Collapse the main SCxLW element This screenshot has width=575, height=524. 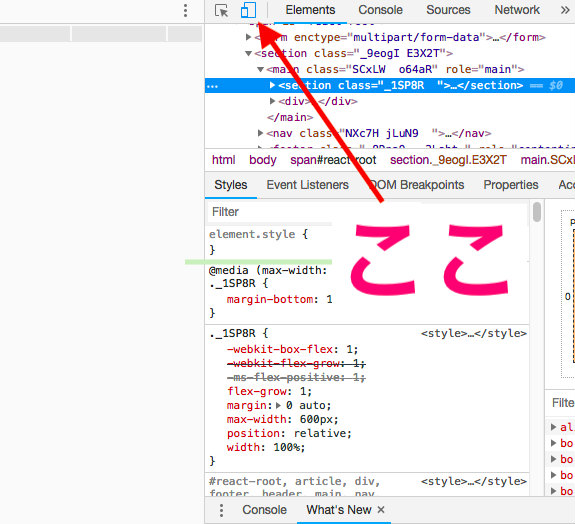[x=260, y=69]
